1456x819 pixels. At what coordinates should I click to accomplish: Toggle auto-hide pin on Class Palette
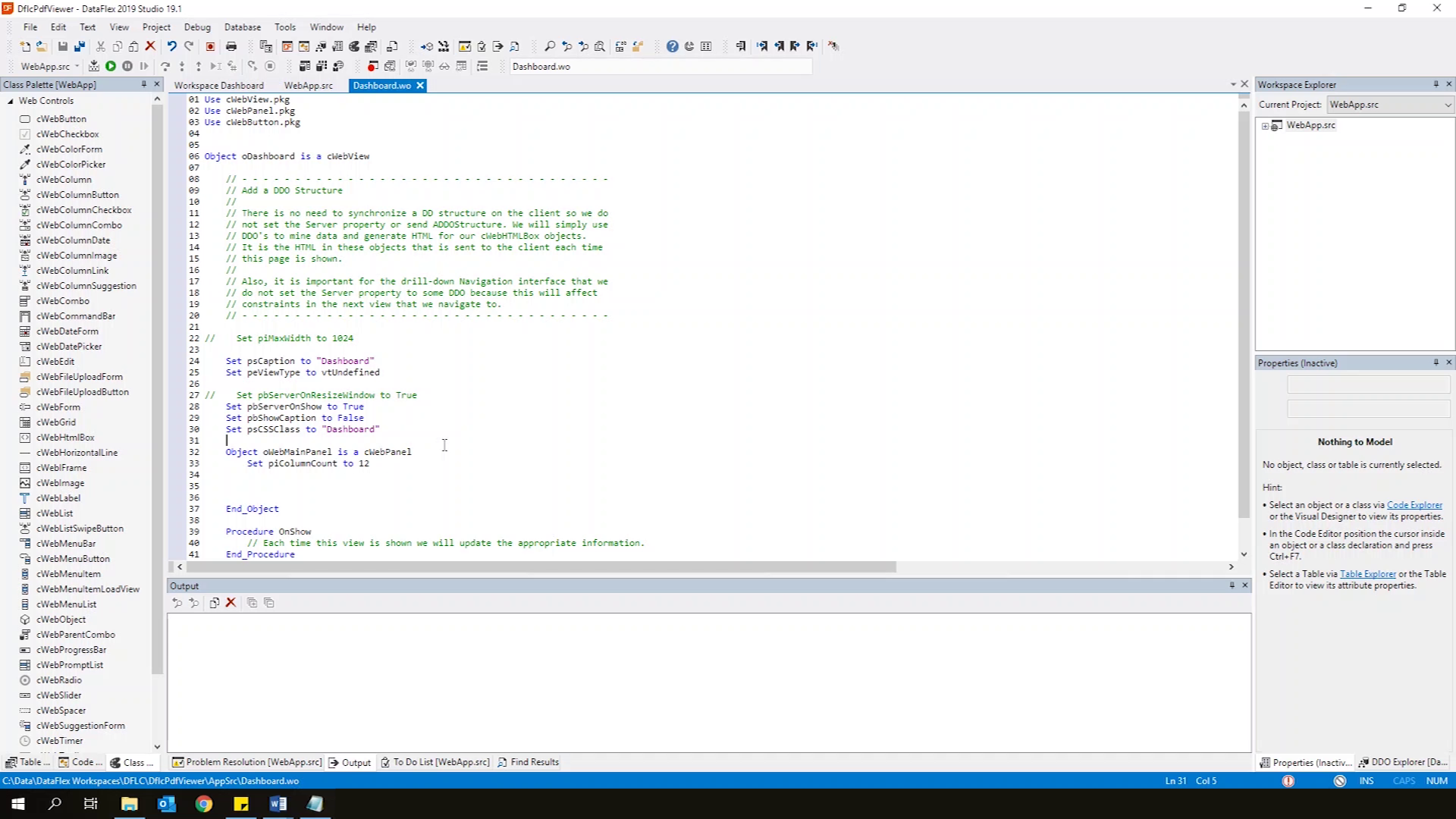(x=143, y=84)
